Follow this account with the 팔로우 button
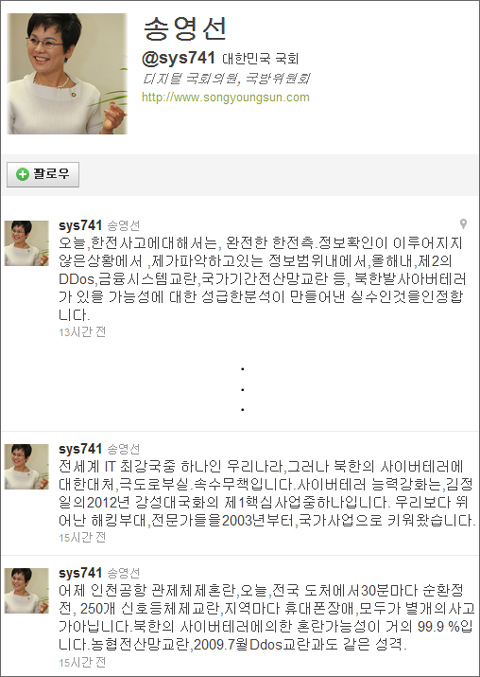The image size is (480, 677). click(x=43, y=174)
